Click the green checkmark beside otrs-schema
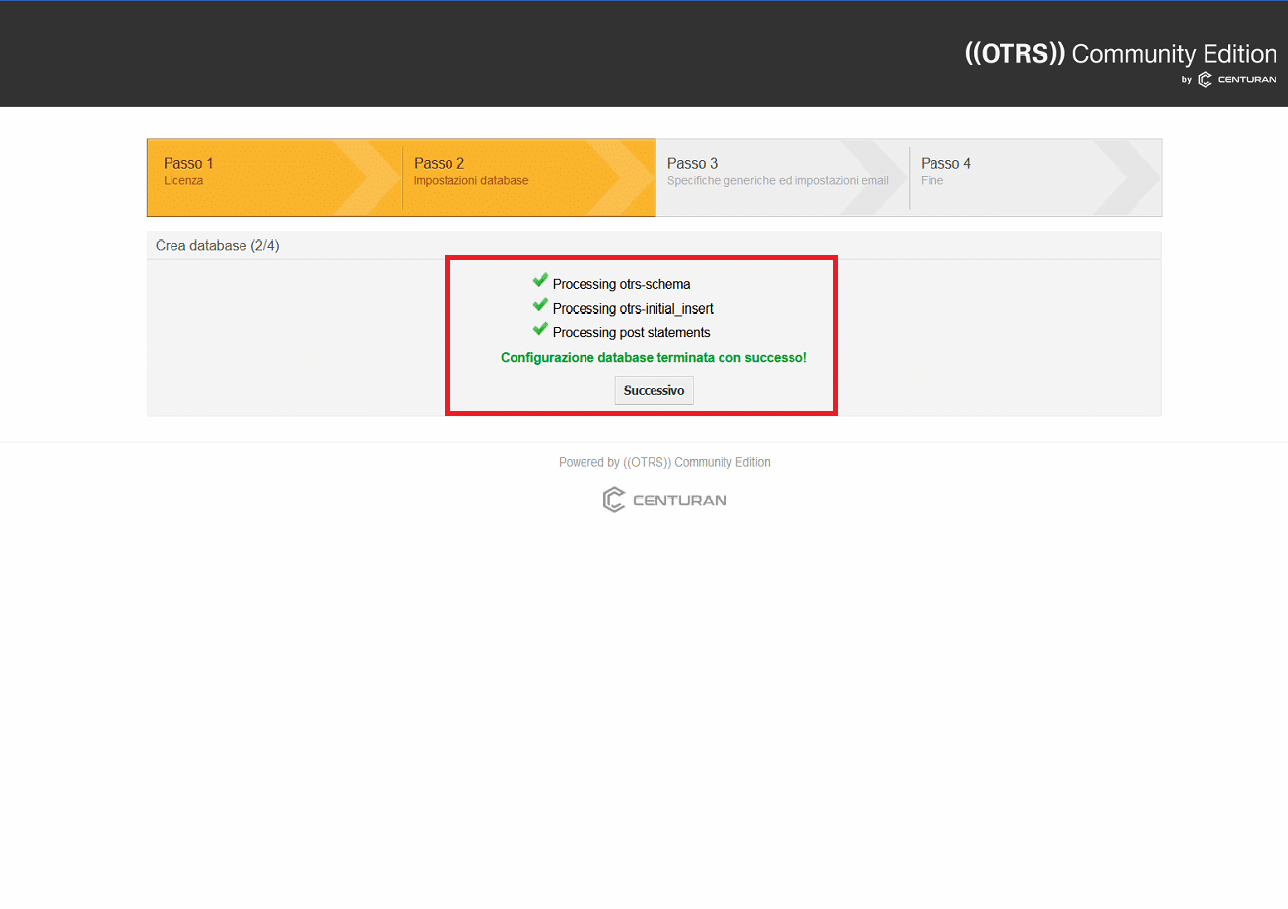This screenshot has width=1288, height=909. click(x=540, y=281)
